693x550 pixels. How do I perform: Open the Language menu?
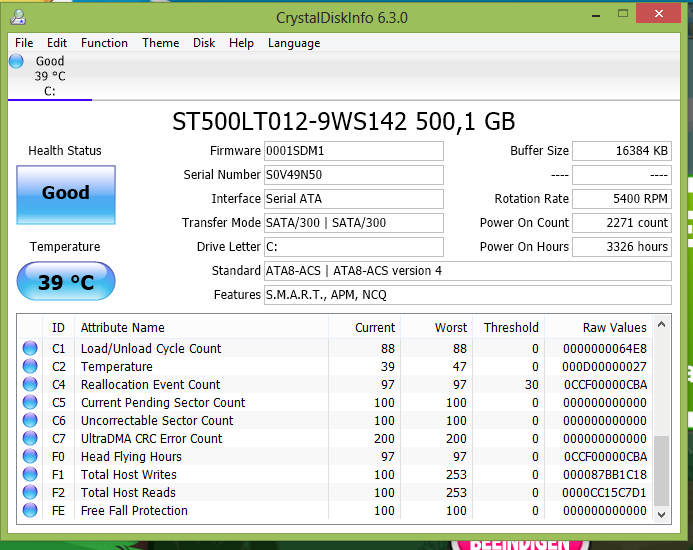tap(294, 43)
